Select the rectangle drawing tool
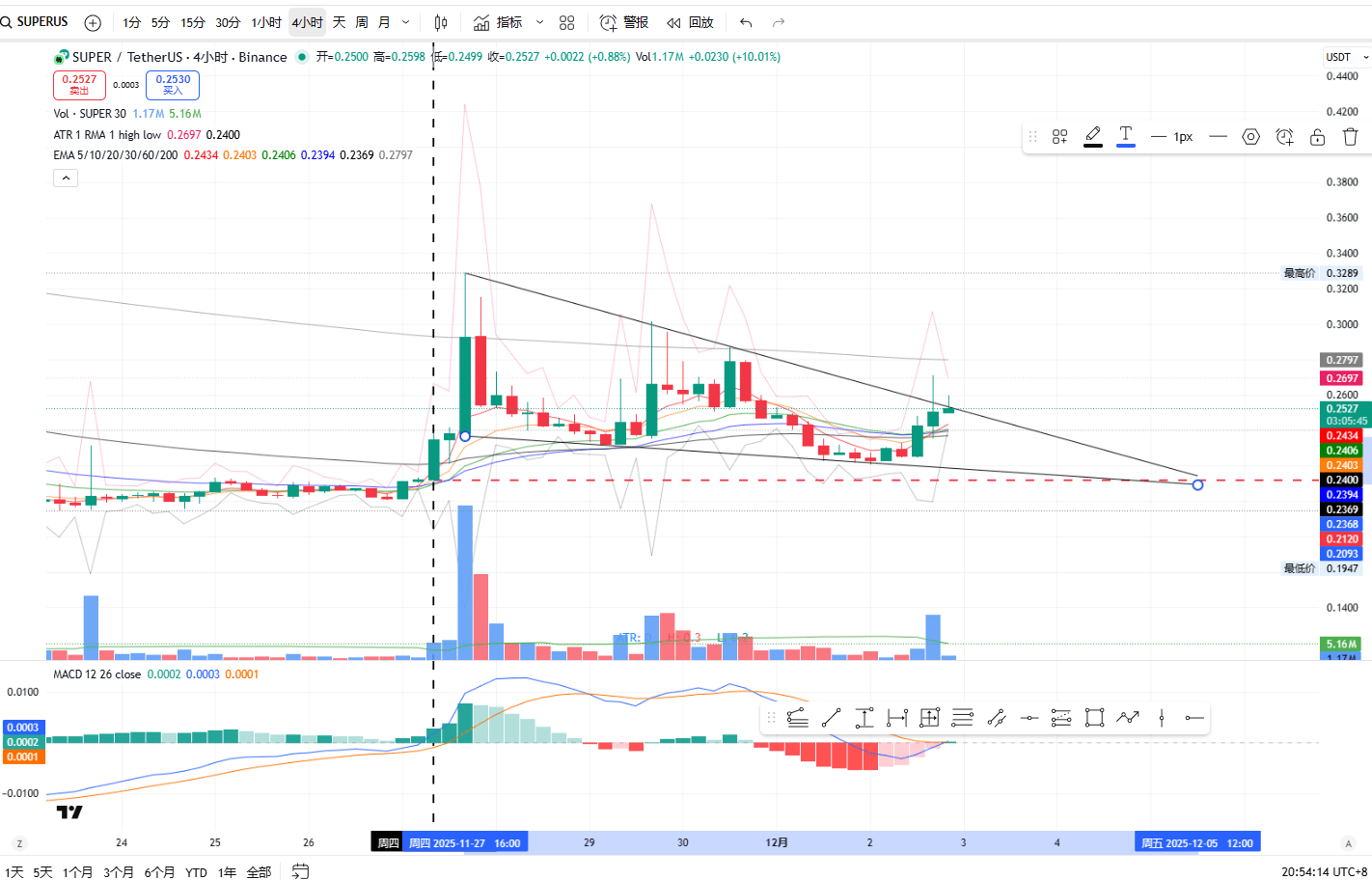 coord(1094,717)
